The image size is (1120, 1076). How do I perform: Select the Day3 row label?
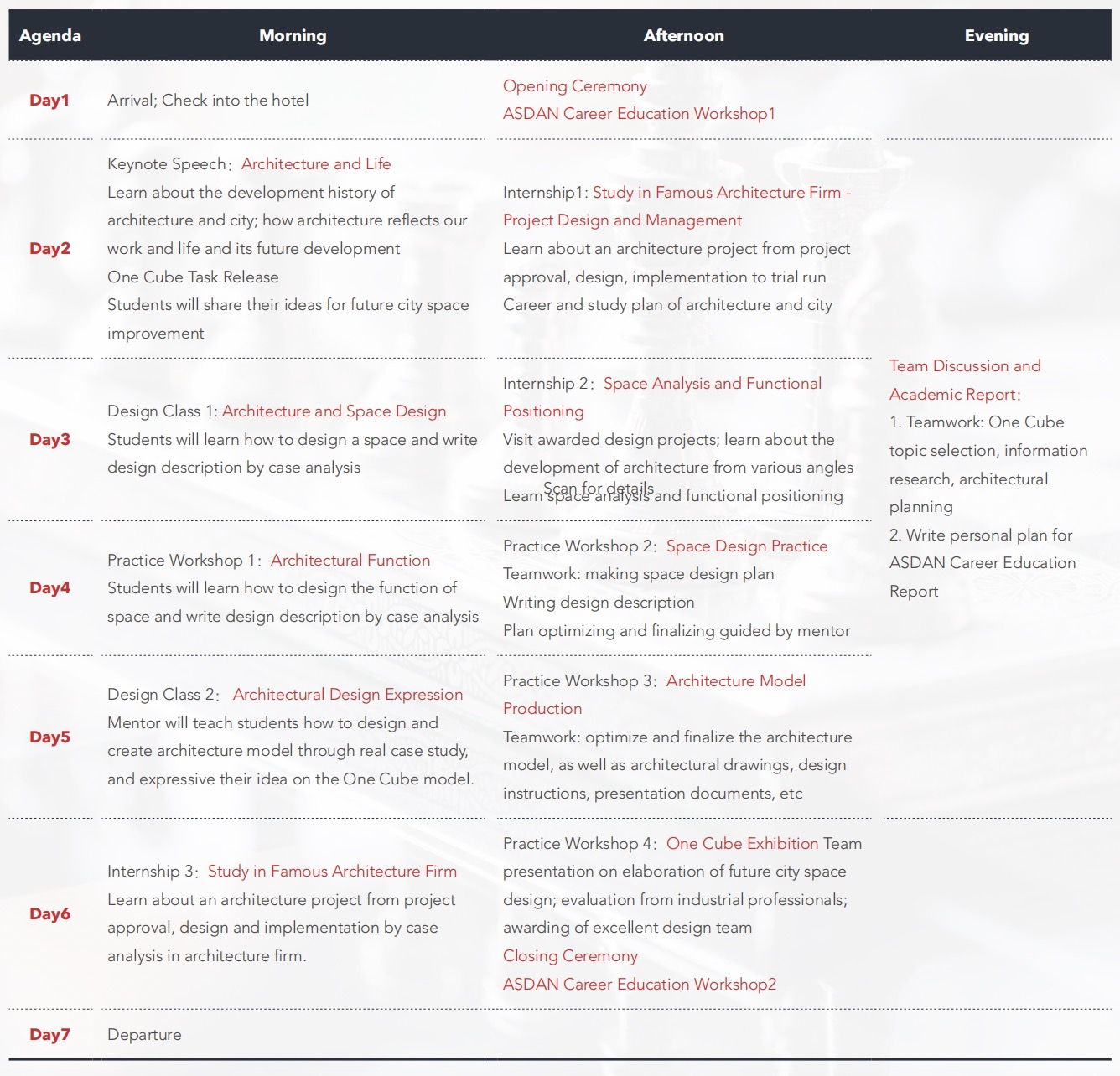[x=49, y=439]
